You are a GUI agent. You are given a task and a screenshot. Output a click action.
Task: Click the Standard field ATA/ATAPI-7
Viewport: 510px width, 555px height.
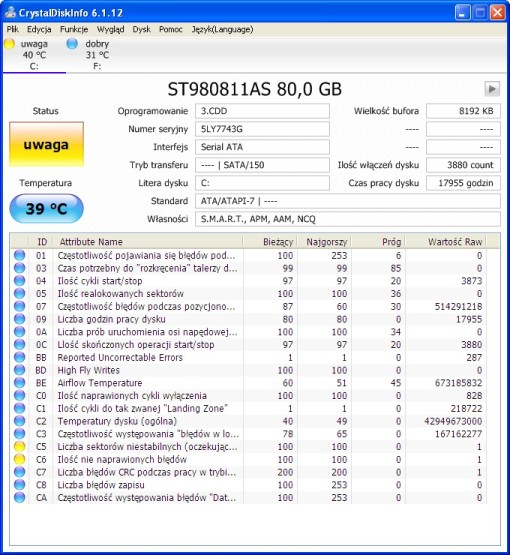pos(348,201)
